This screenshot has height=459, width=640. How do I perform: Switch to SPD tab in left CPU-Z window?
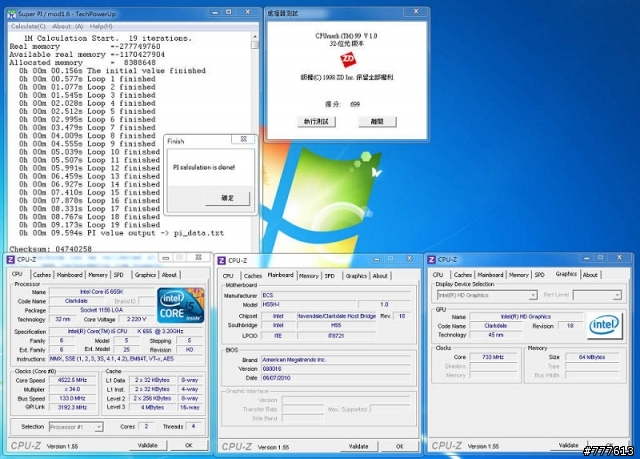[119, 275]
